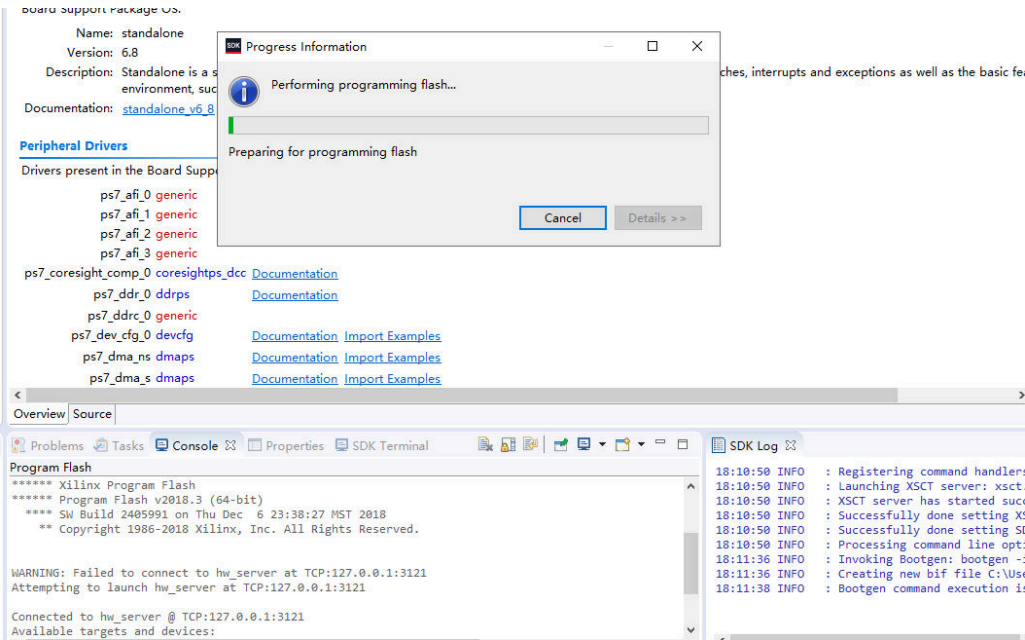The width and height of the screenshot is (1025, 640).
Task: Expand the Open Console dropdown arrow
Action: tap(640, 445)
